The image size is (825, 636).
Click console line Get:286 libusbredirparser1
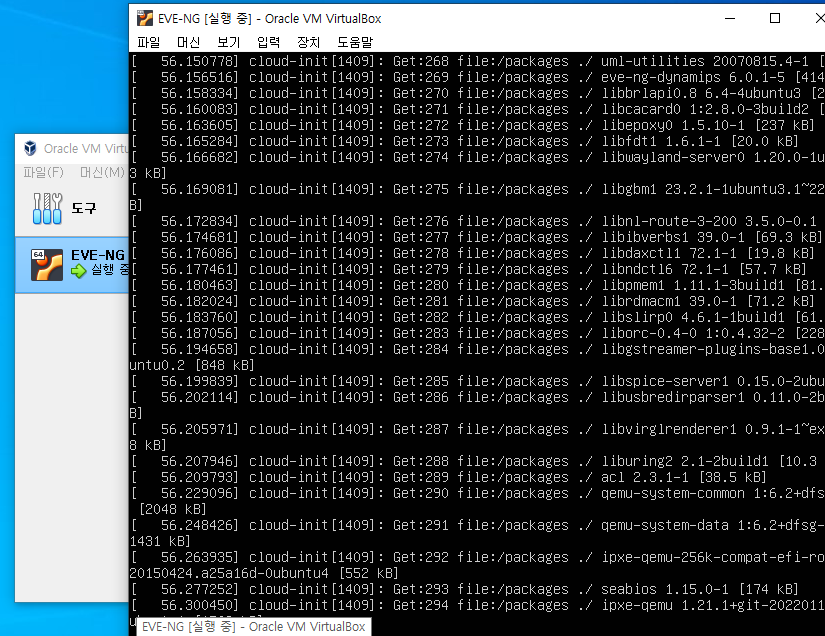point(477,397)
